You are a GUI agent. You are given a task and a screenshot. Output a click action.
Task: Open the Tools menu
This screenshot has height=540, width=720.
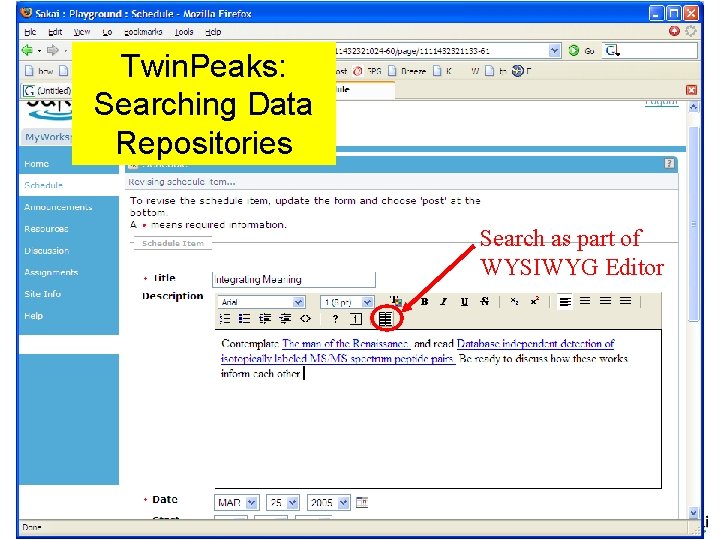[x=184, y=32]
